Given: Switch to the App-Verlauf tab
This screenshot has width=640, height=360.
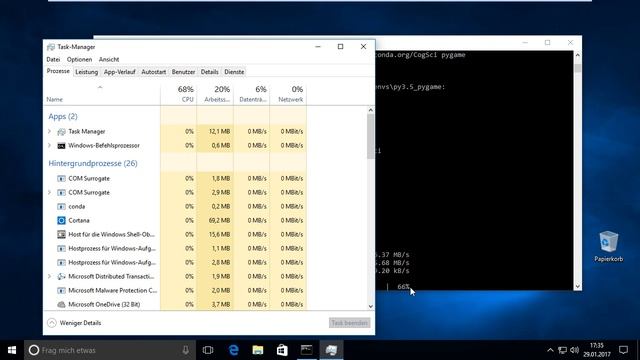Looking at the screenshot, I should (119, 72).
